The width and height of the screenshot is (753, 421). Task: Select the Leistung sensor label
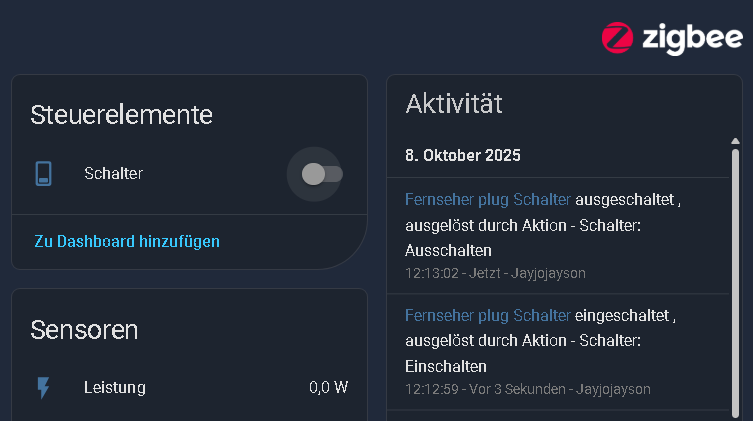[x=115, y=388]
